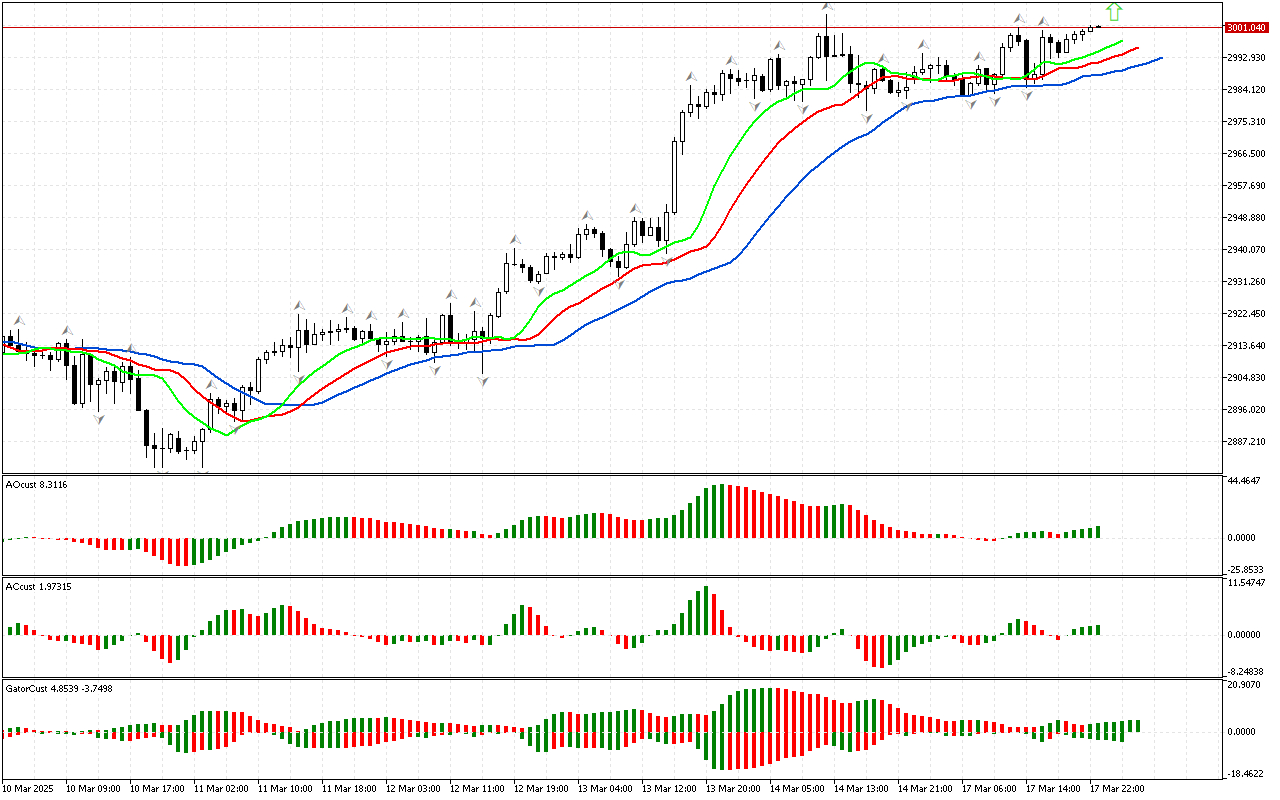Click the 2904.830 price axis value
The image size is (1280, 800).
tap(1246, 378)
